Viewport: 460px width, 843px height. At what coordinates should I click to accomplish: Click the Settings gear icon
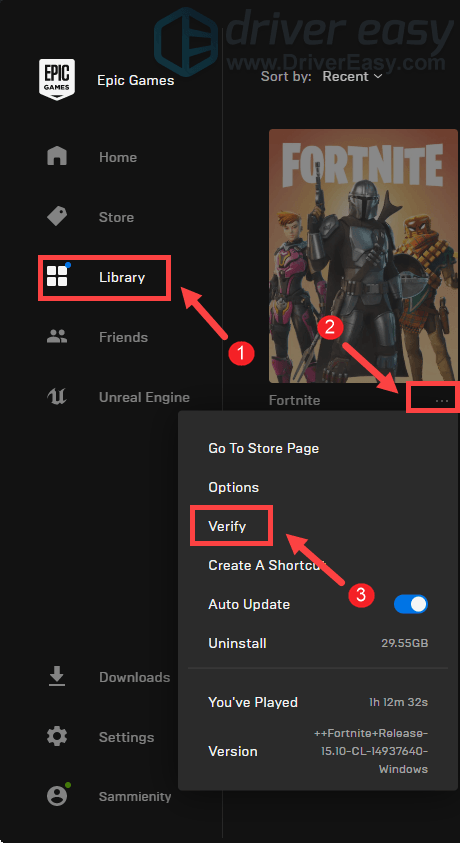57,737
